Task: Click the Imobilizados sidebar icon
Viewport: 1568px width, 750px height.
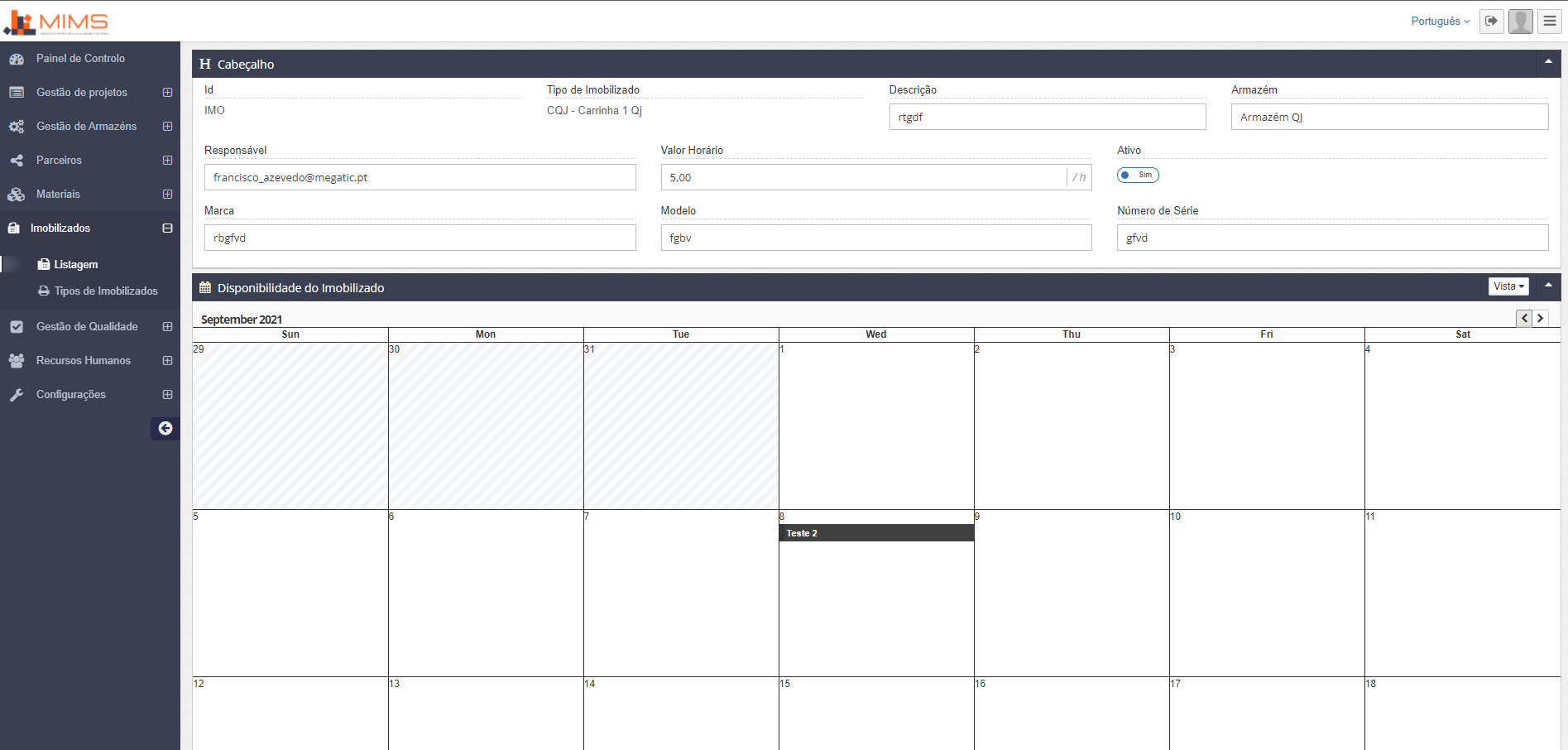Action: 13,228
